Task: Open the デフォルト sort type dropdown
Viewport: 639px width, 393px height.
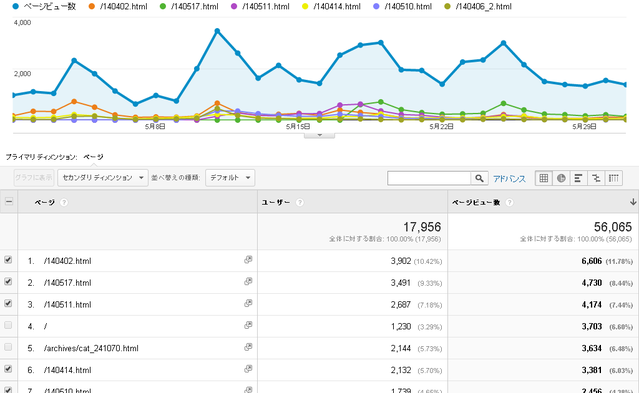Action: (230, 178)
